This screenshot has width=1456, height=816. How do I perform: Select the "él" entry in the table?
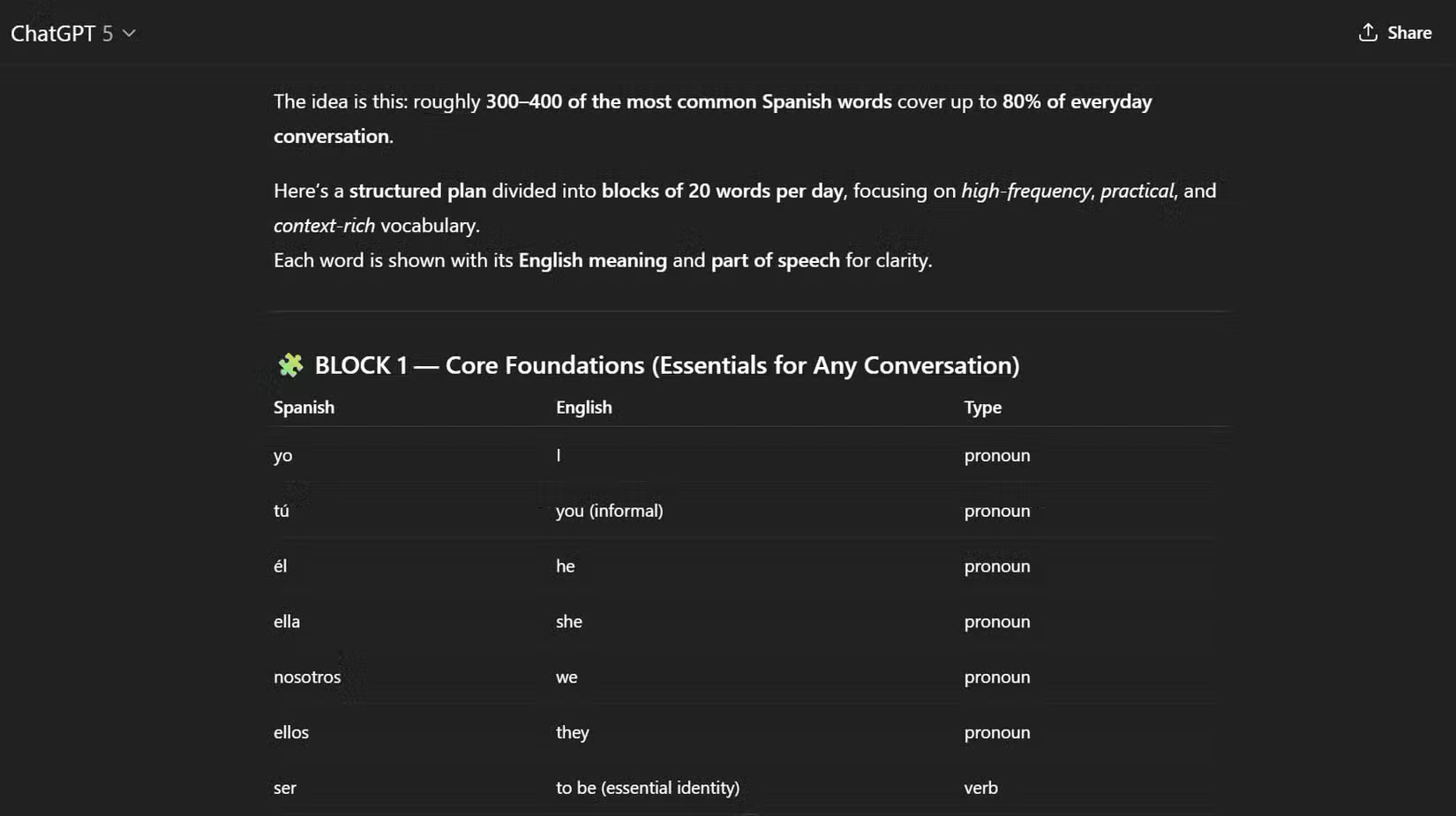coord(280,566)
